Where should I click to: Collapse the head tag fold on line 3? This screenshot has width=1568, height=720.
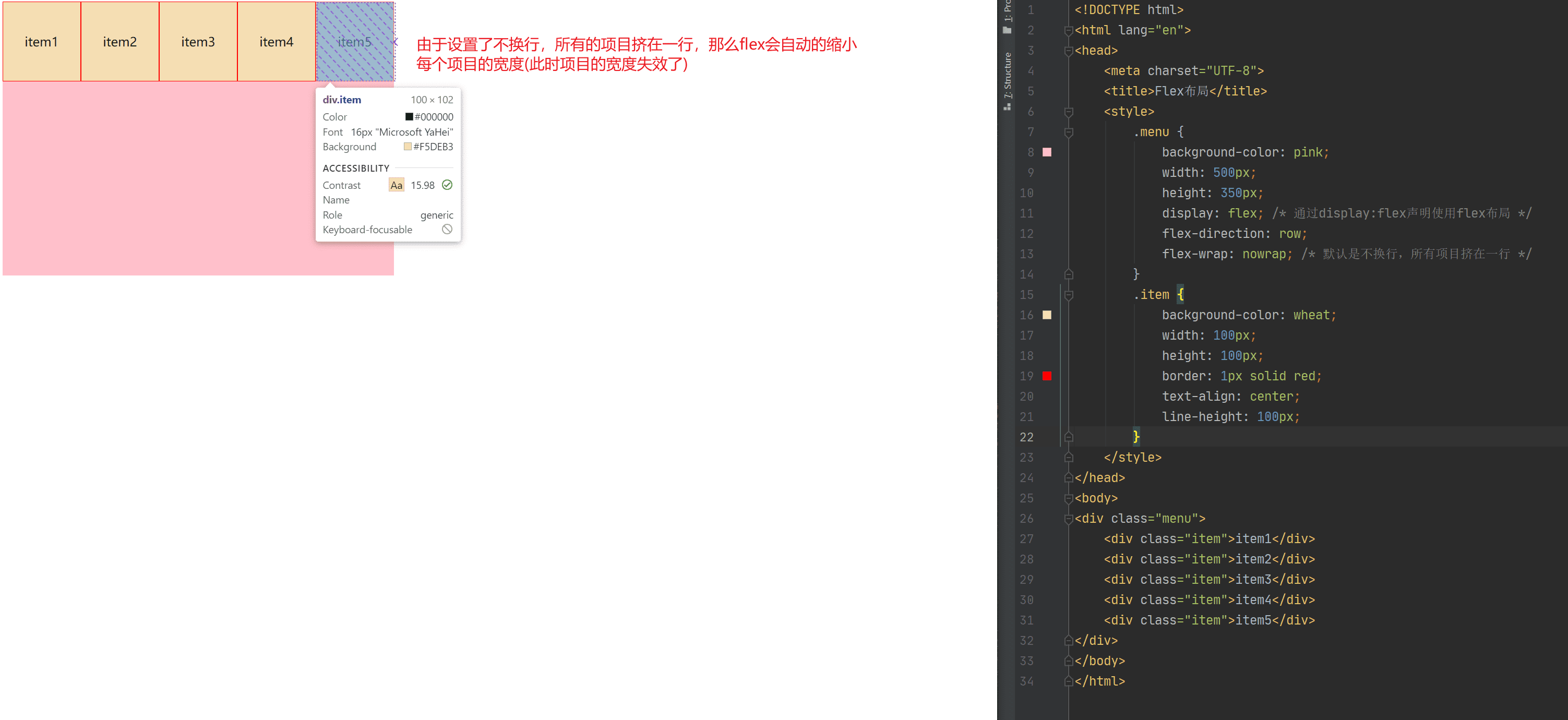tap(1068, 51)
